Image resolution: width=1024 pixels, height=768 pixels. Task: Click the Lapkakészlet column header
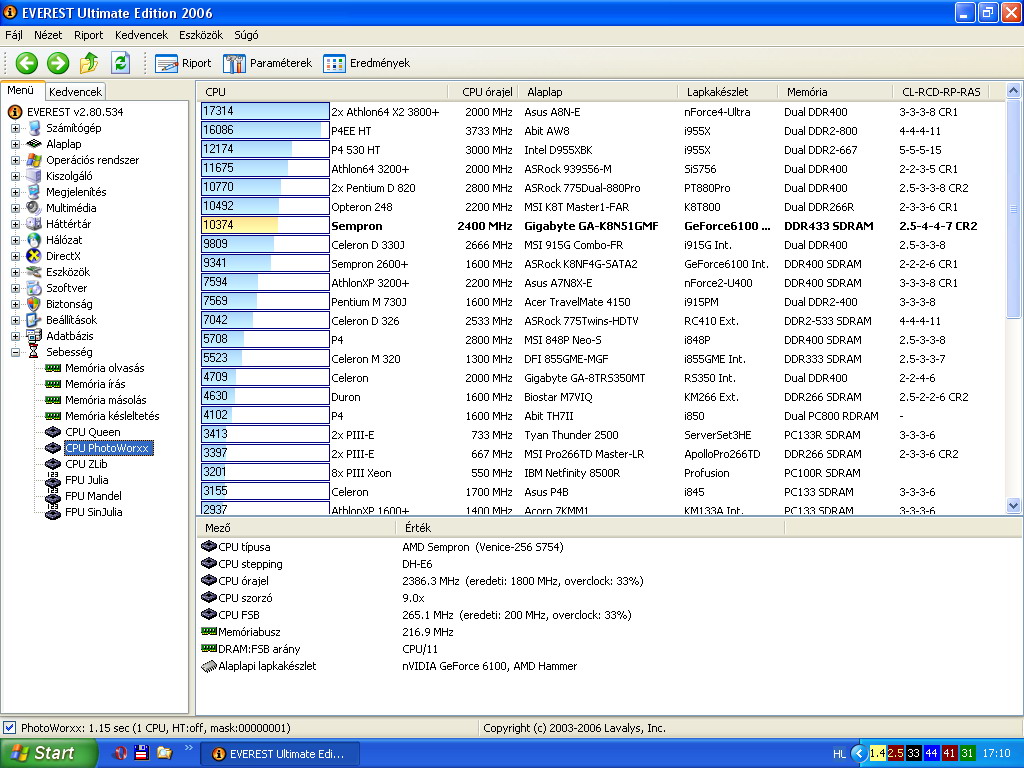coord(728,92)
